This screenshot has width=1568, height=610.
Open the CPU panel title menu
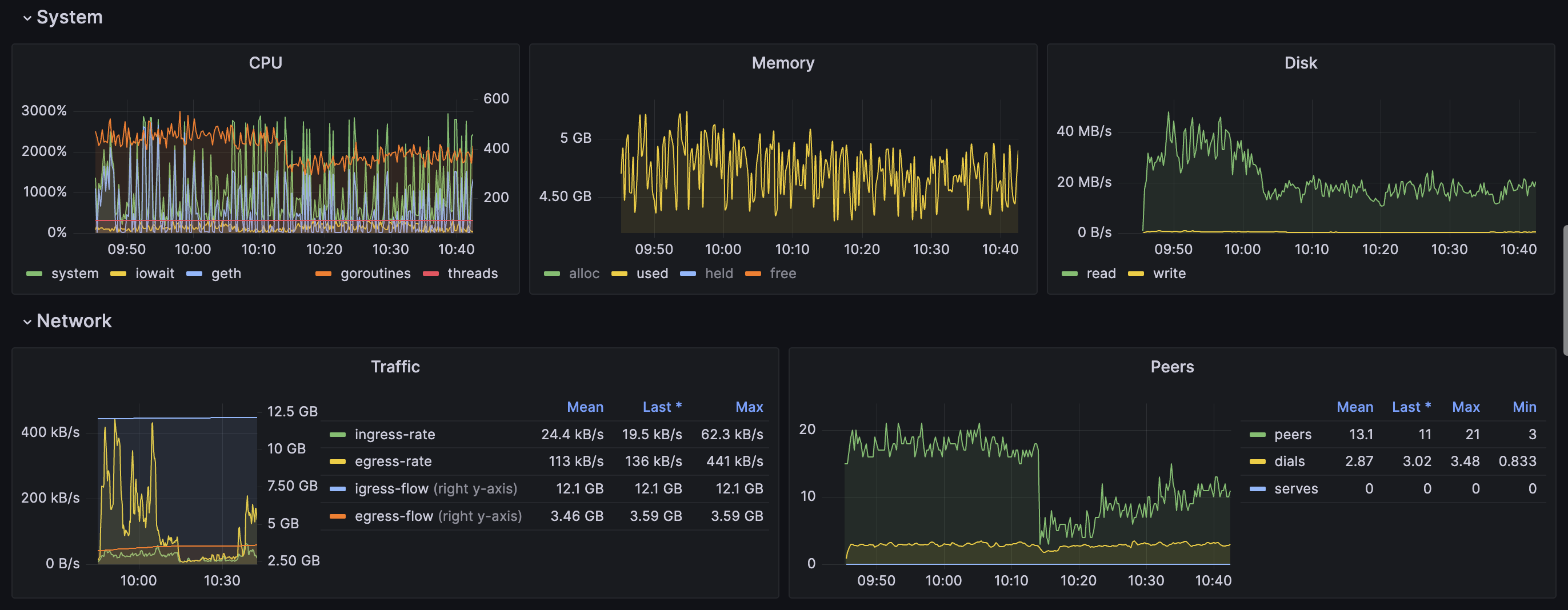pyautogui.click(x=265, y=63)
